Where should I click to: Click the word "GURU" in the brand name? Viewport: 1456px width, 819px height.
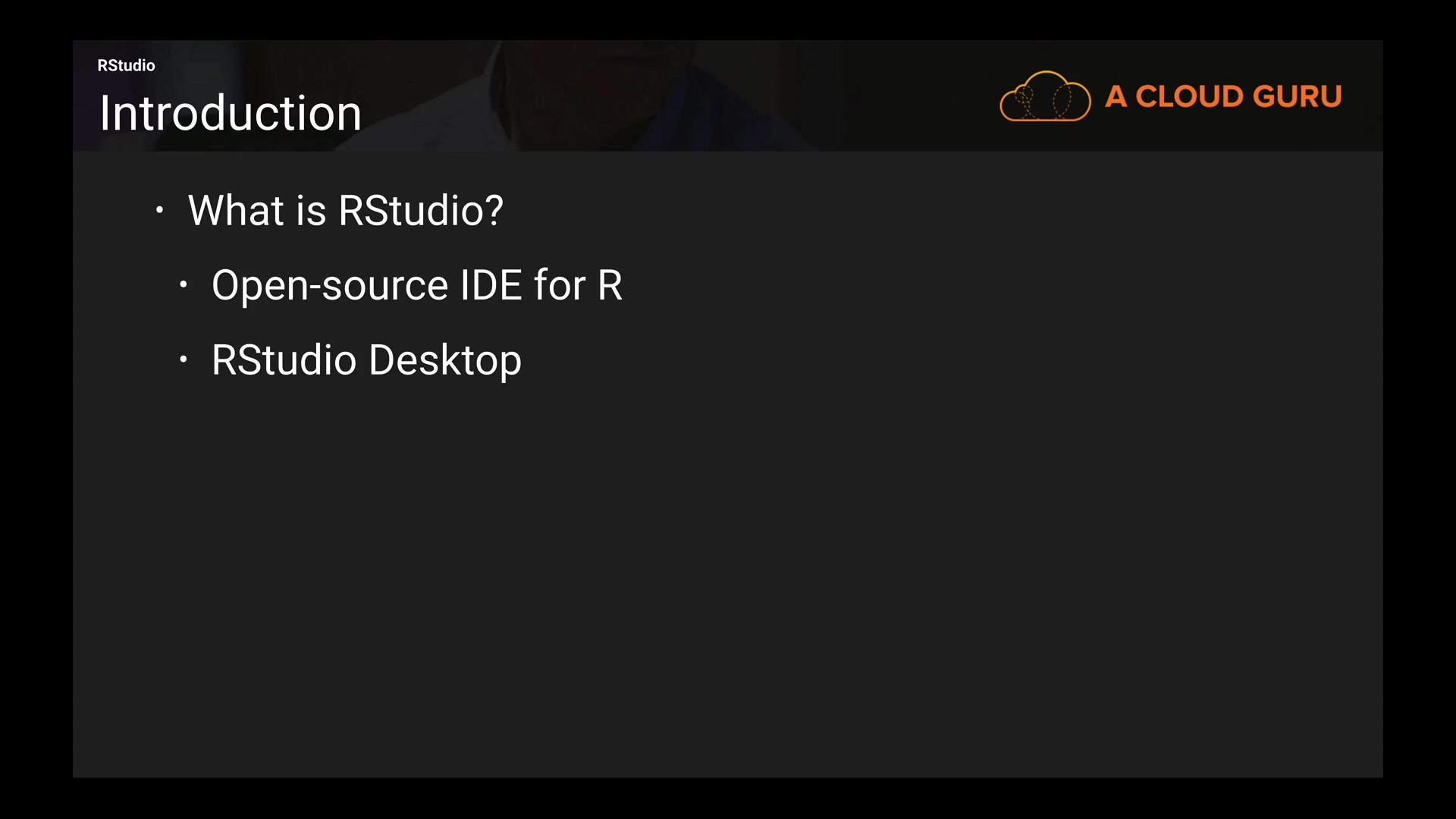point(1298,97)
